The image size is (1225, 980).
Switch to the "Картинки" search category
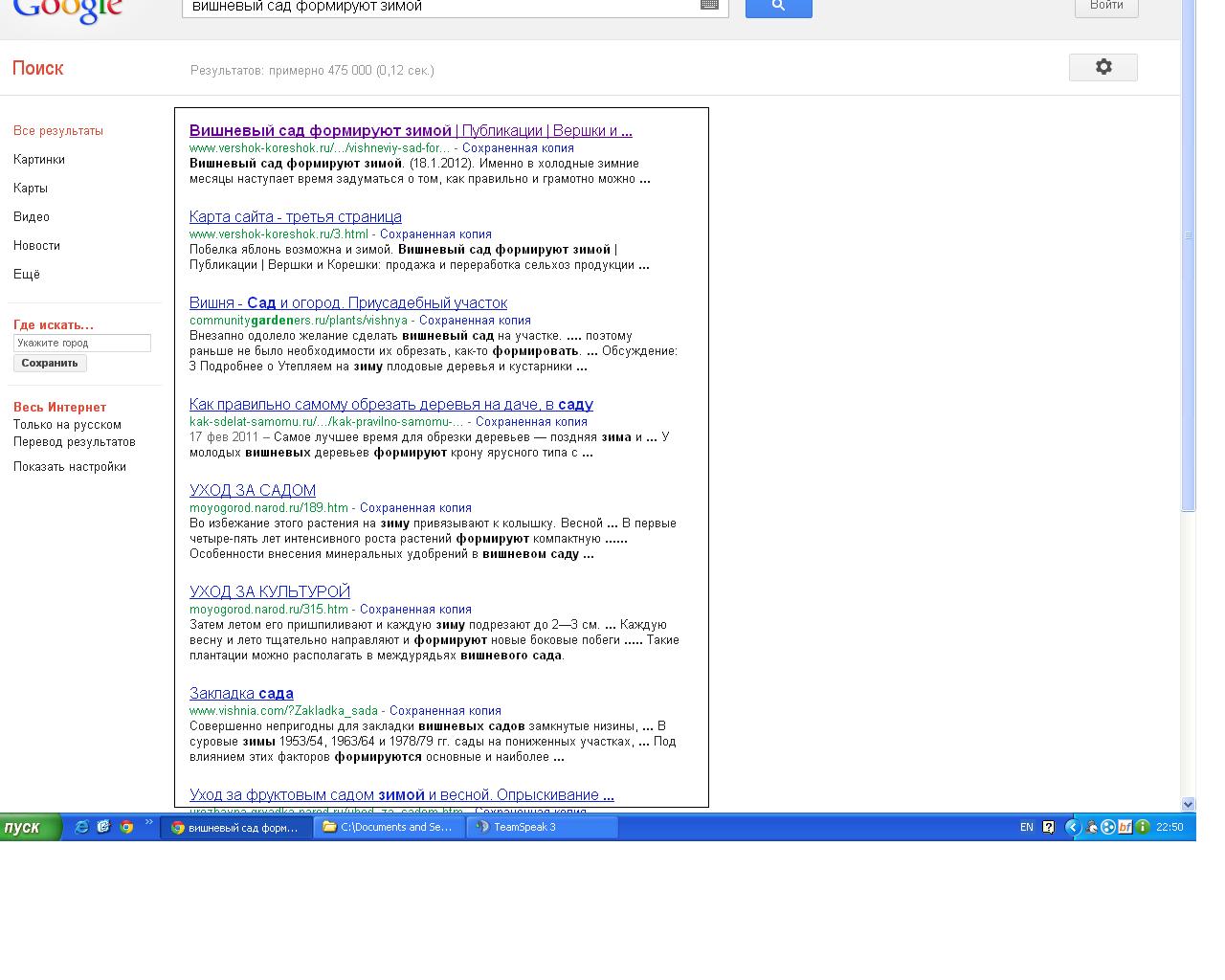pos(39,160)
